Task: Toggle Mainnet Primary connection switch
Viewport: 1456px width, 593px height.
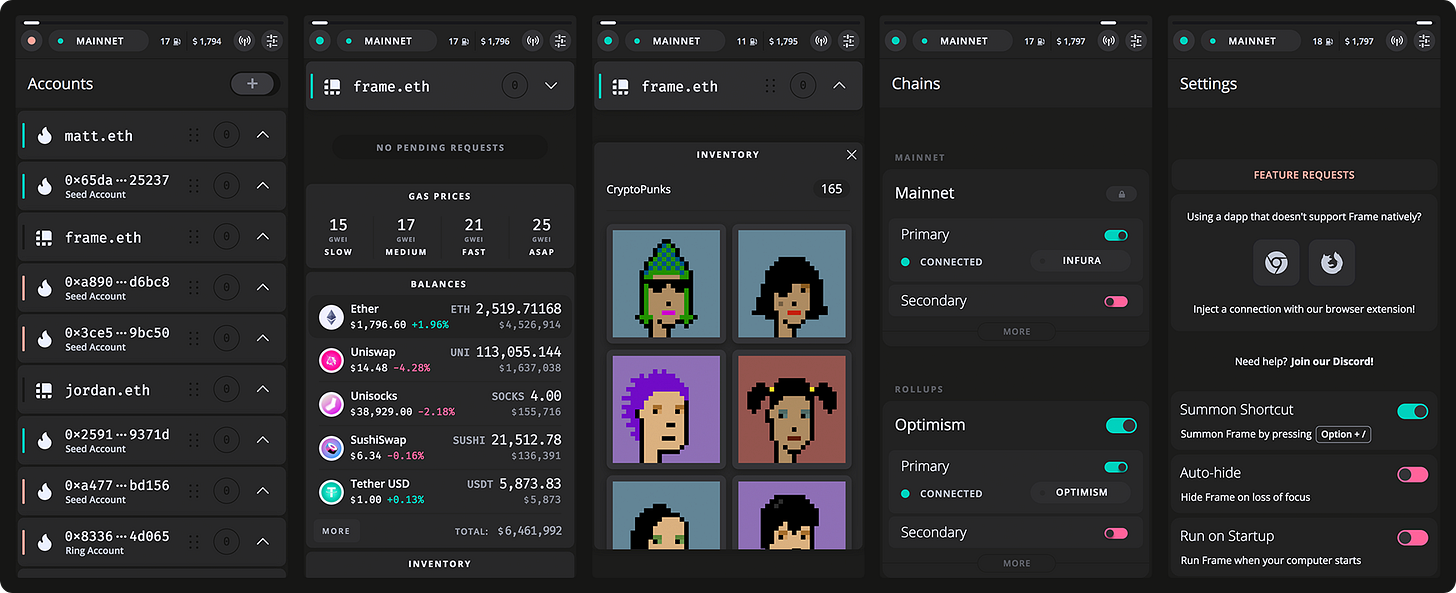Action: (1116, 235)
